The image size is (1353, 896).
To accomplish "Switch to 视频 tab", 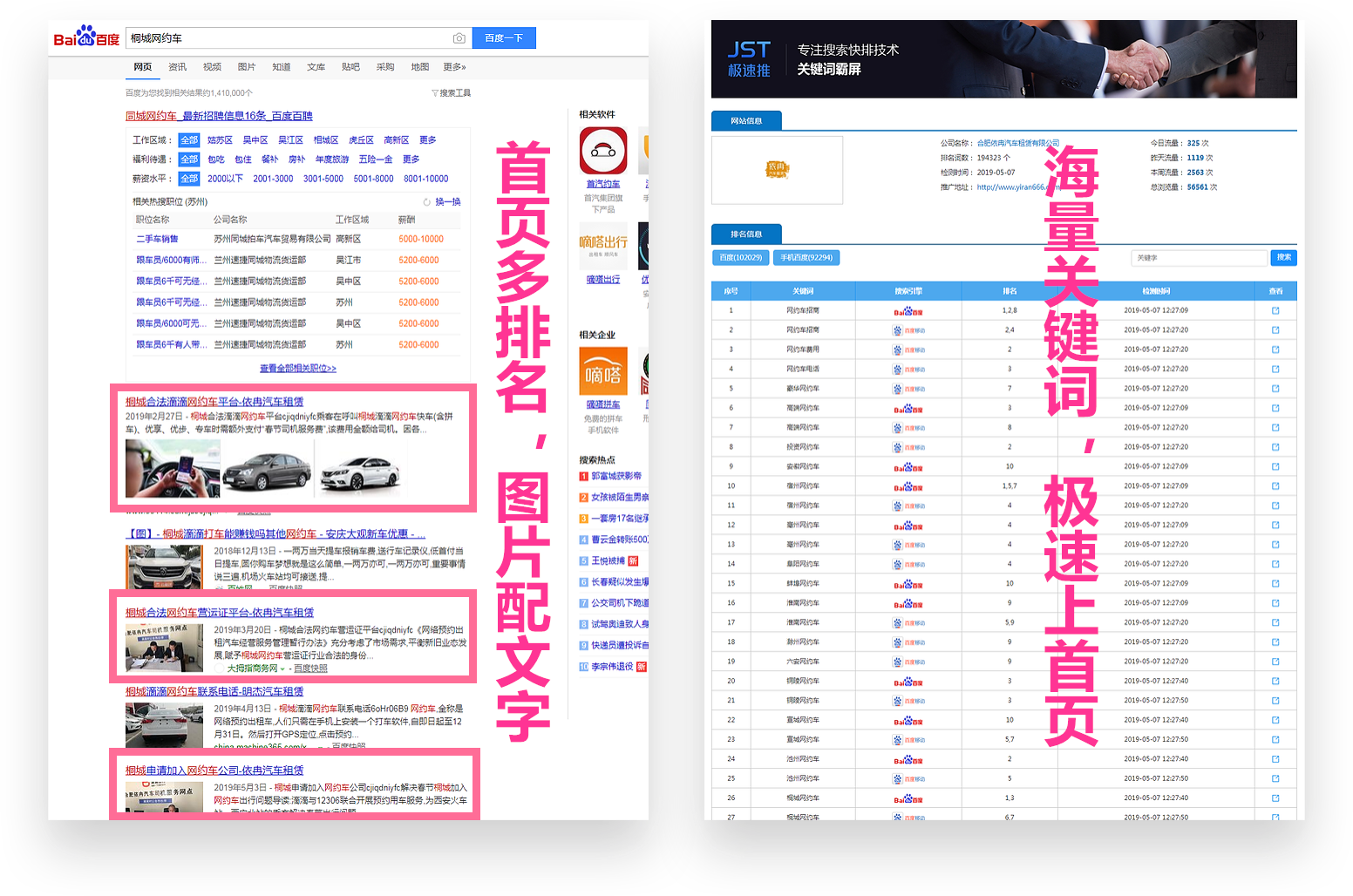I will click(212, 67).
